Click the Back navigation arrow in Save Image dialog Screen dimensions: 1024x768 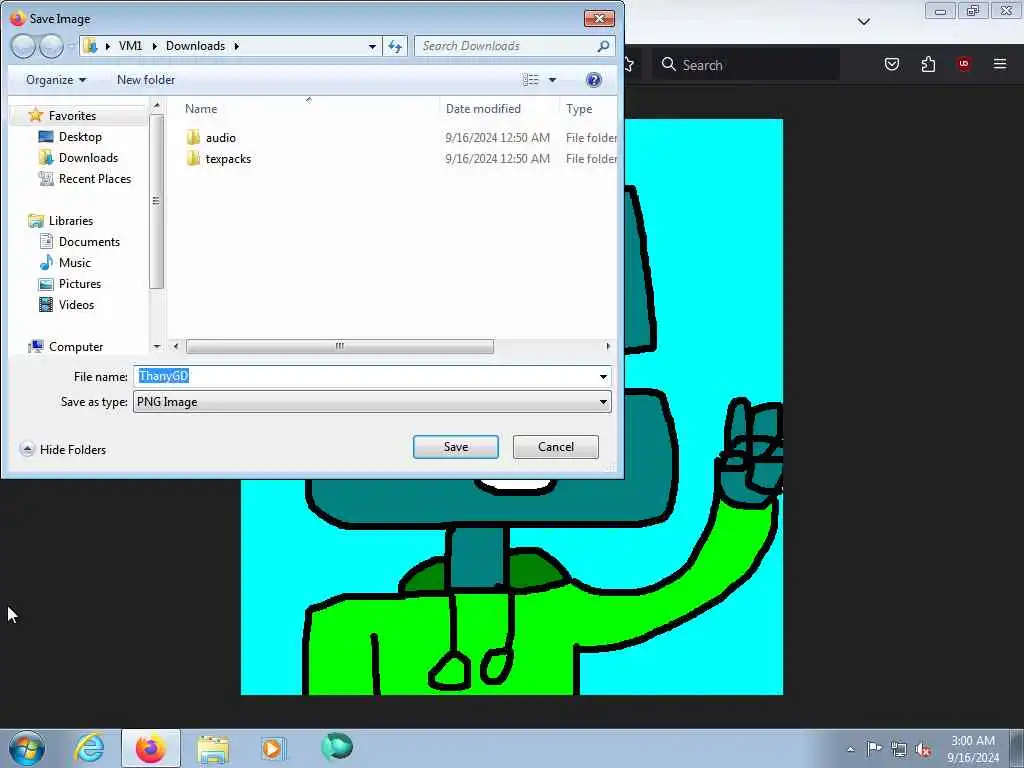coord(23,46)
